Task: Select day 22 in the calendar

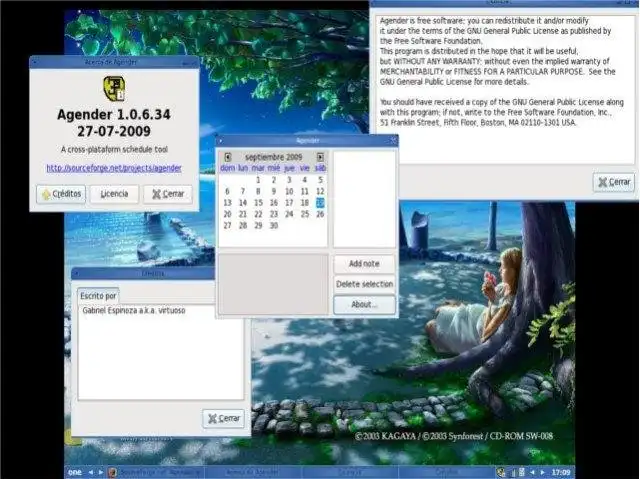Action: click(258, 214)
